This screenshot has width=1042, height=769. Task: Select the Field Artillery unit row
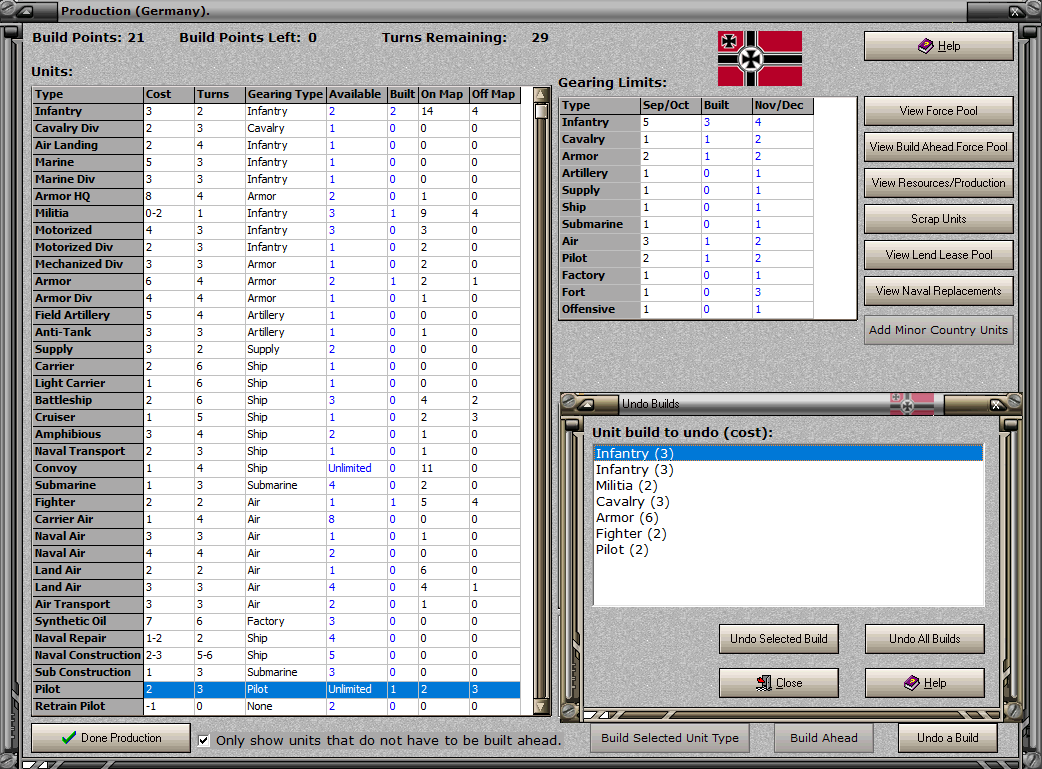276,315
